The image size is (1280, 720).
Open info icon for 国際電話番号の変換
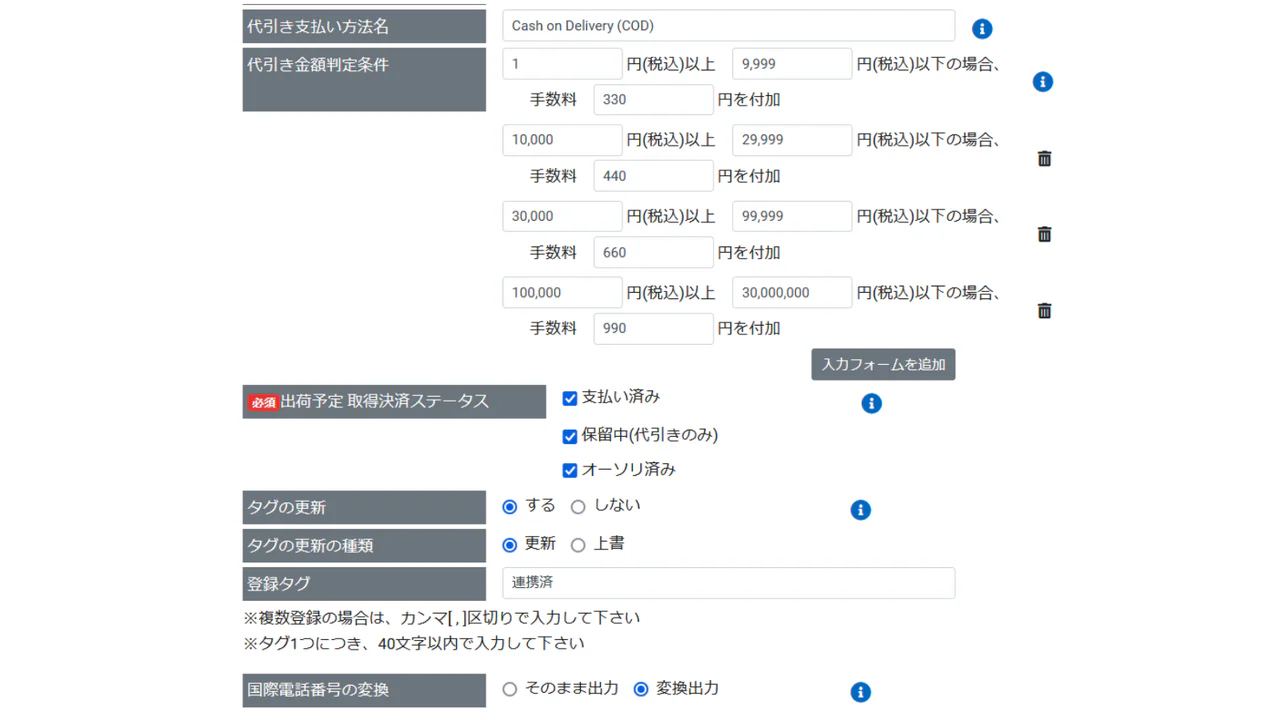tap(860, 692)
